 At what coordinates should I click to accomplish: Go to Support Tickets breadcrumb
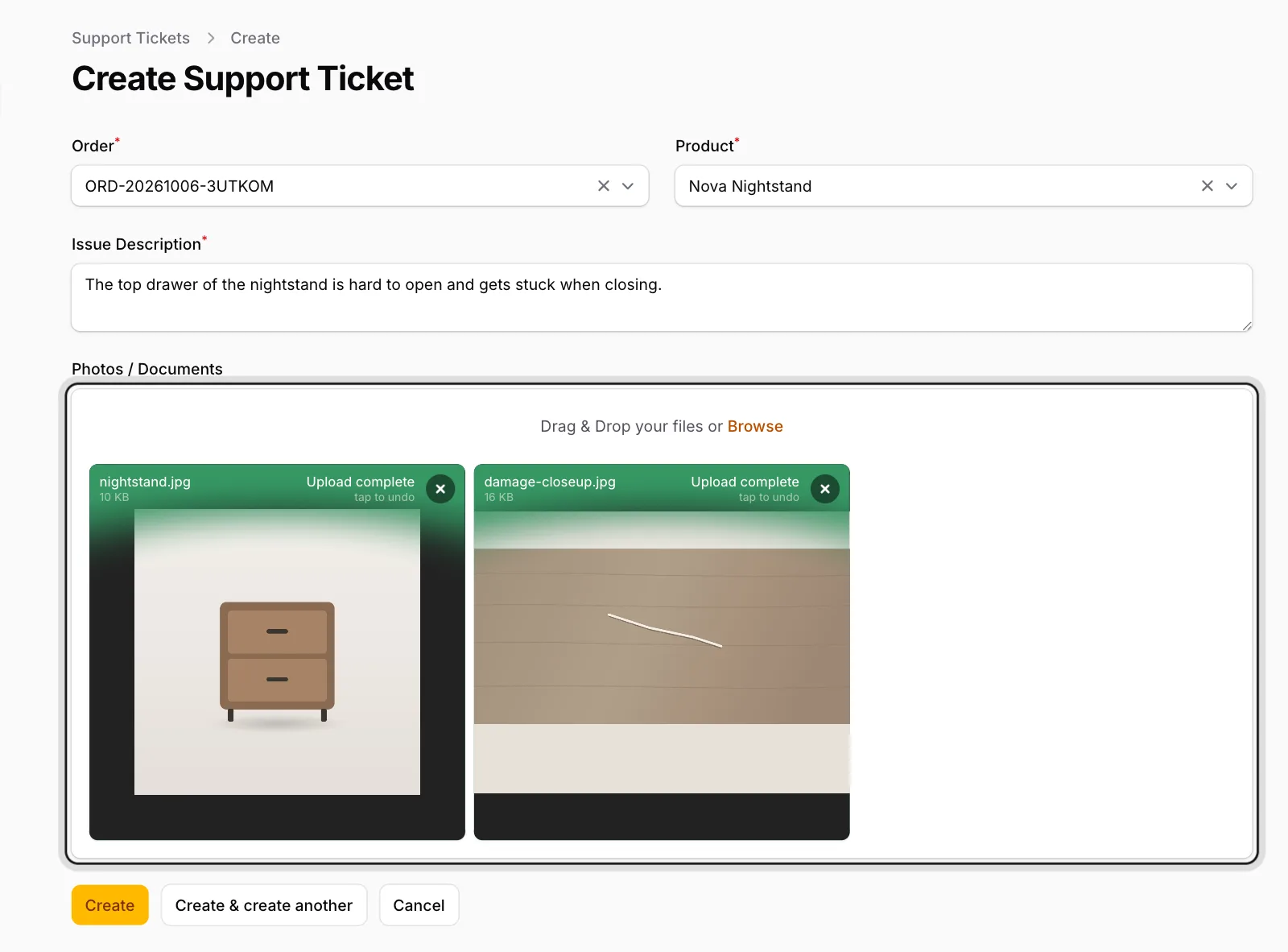[130, 38]
